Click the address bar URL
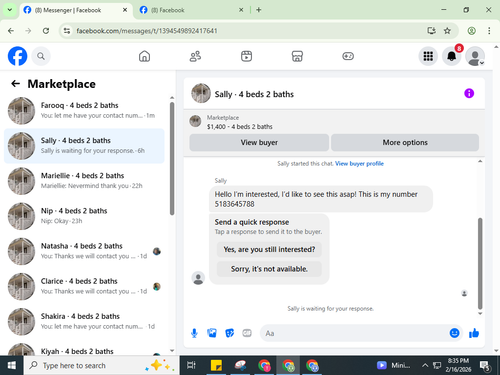This screenshot has height=375, width=500. click(x=147, y=31)
